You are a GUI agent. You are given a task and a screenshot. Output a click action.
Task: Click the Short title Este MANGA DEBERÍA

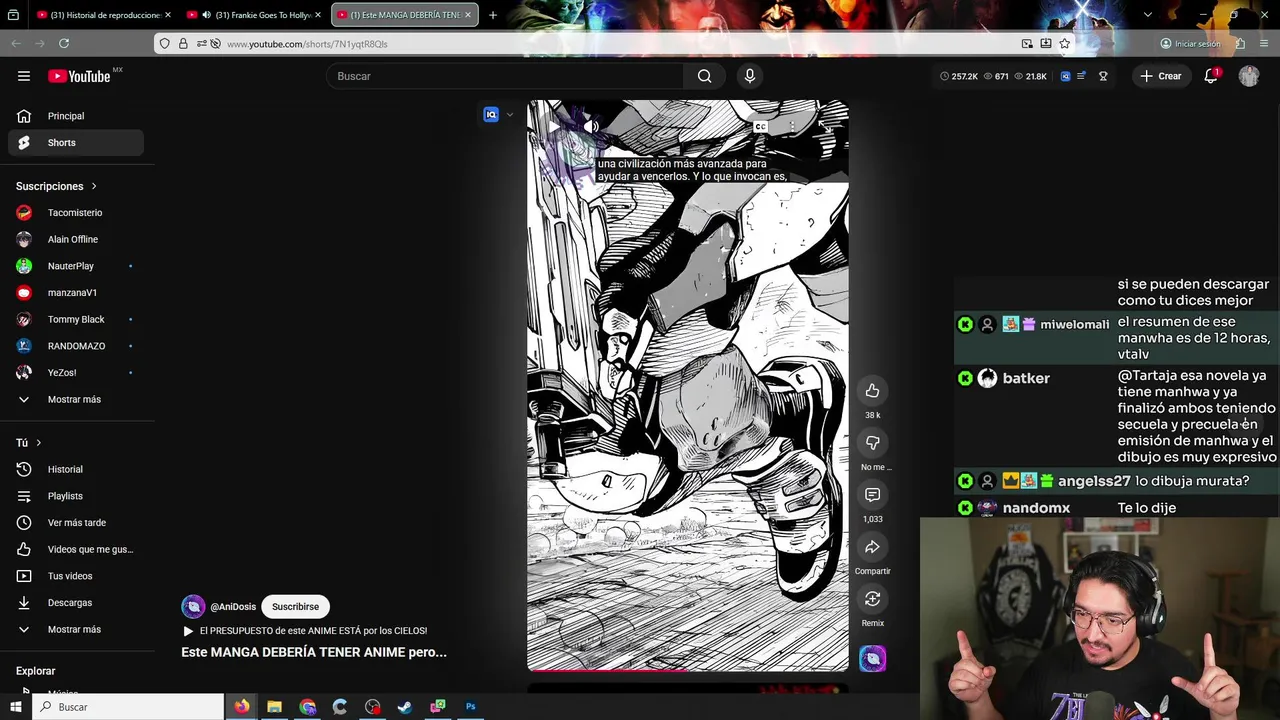(314, 652)
